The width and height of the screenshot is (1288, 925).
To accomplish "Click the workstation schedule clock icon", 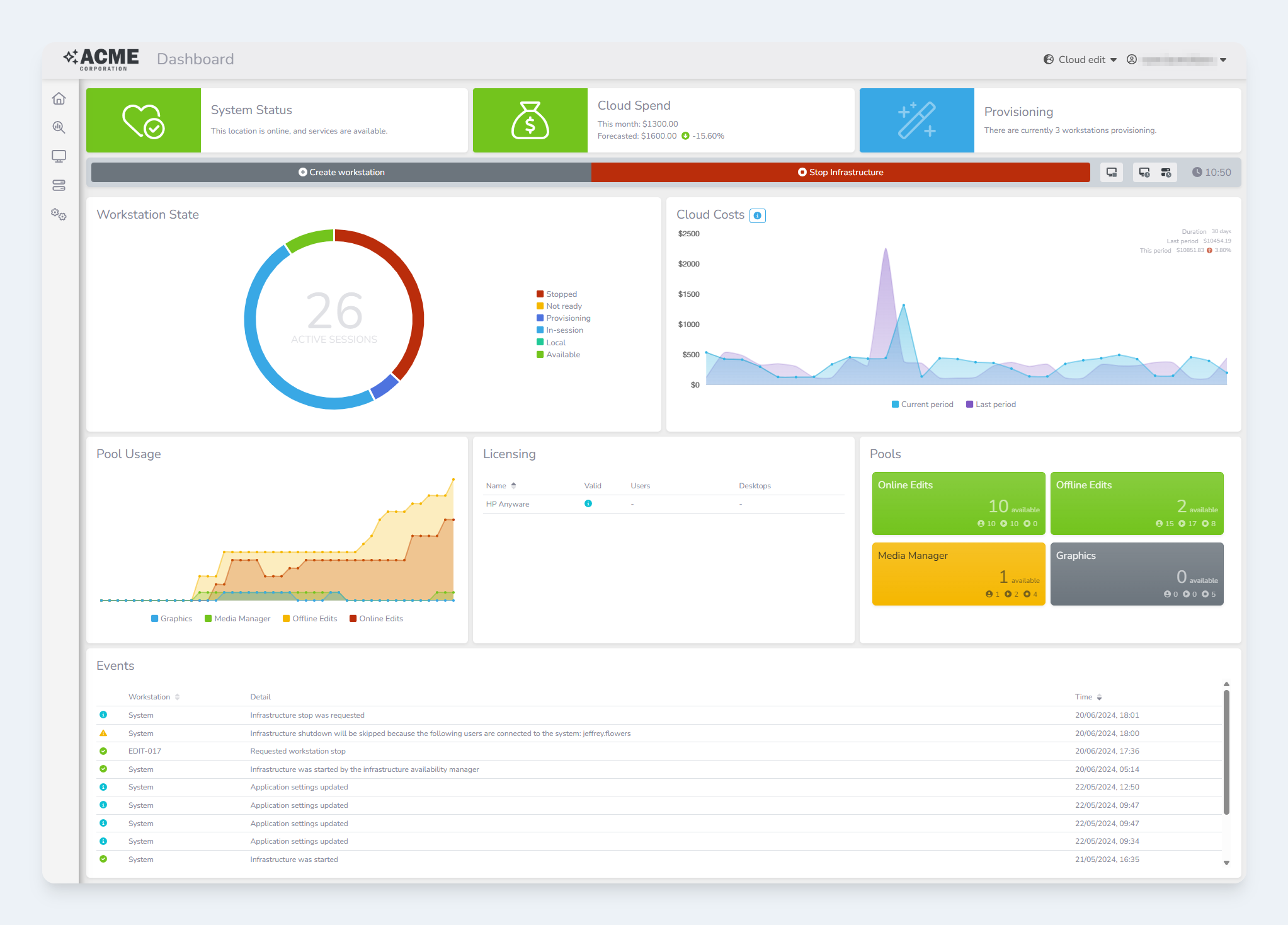I will tap(1144, 173).
